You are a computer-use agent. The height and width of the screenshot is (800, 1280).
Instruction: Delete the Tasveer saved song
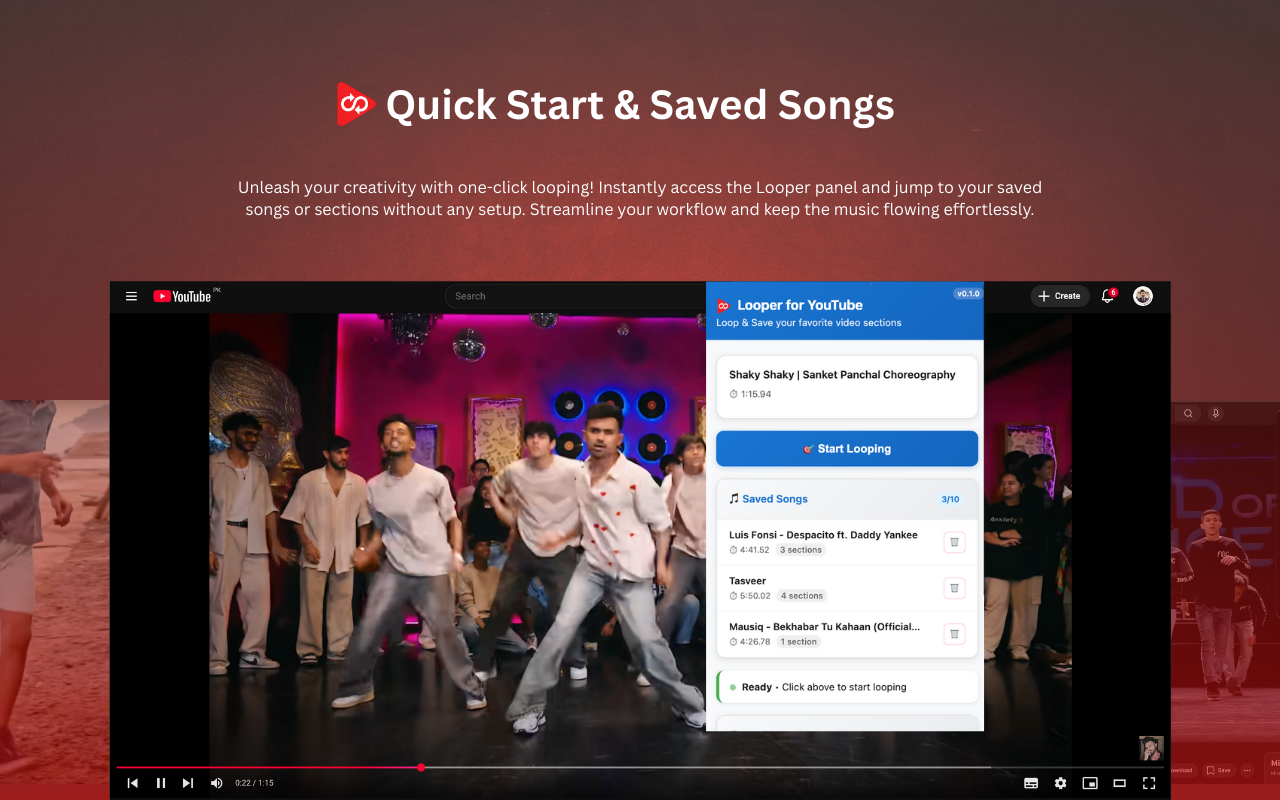coord(954,588)
